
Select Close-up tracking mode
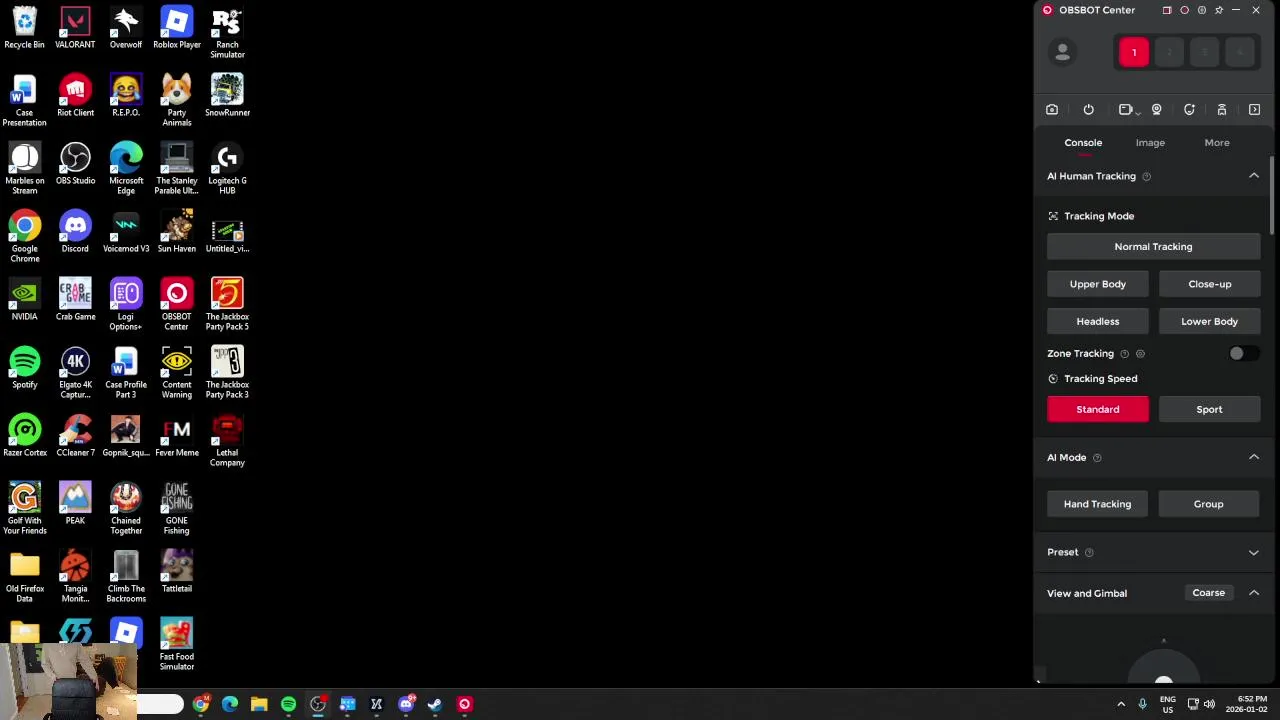click(x=1210, y=284)
